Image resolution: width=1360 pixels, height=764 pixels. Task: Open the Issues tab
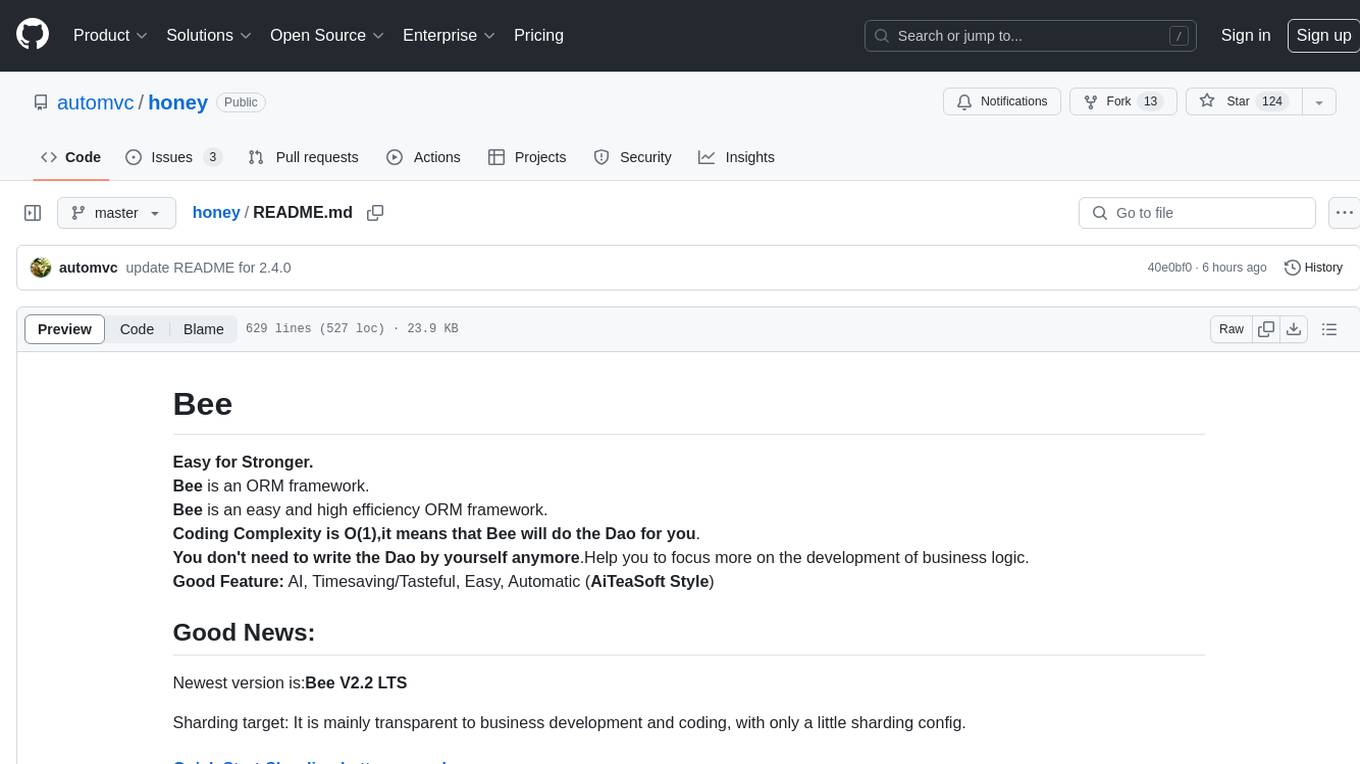(x=173, y=157)
